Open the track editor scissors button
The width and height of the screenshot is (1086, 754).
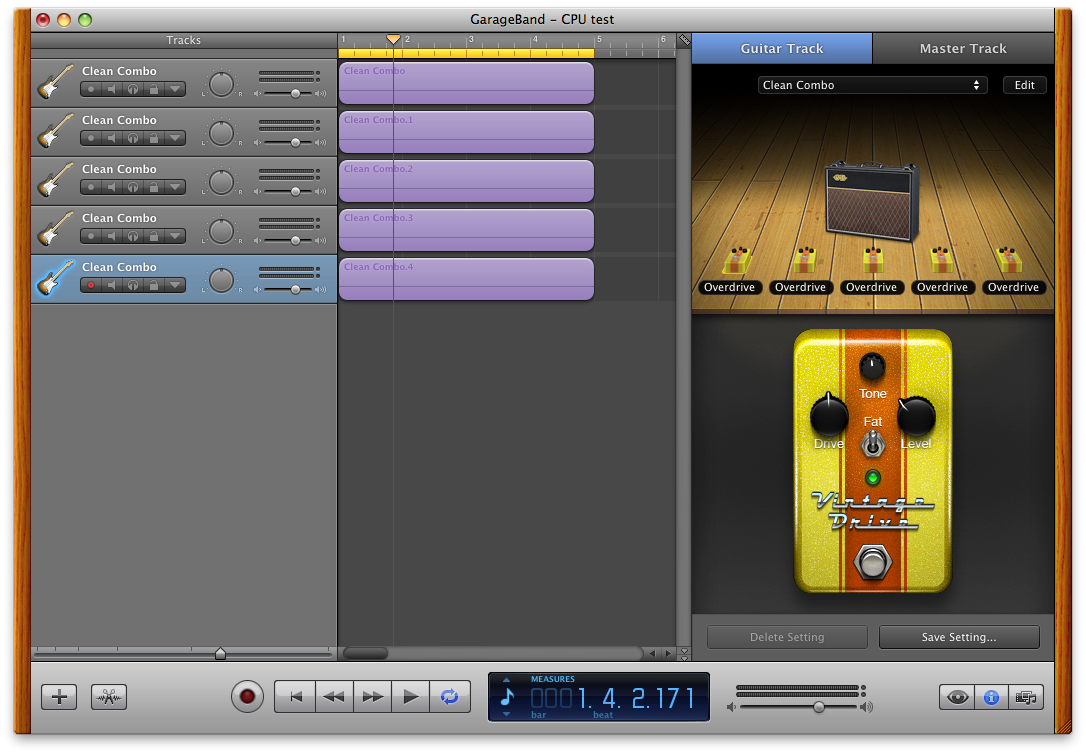109,697
